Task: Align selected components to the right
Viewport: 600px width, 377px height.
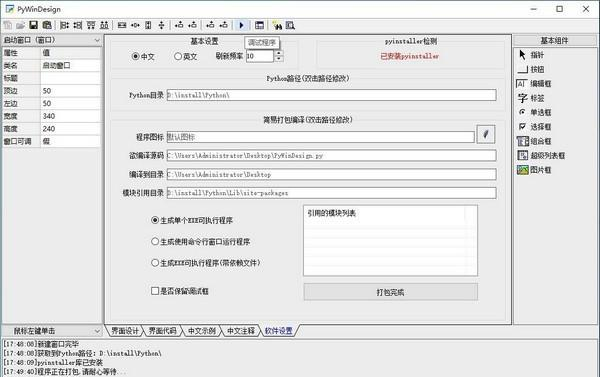Action: 78,25
